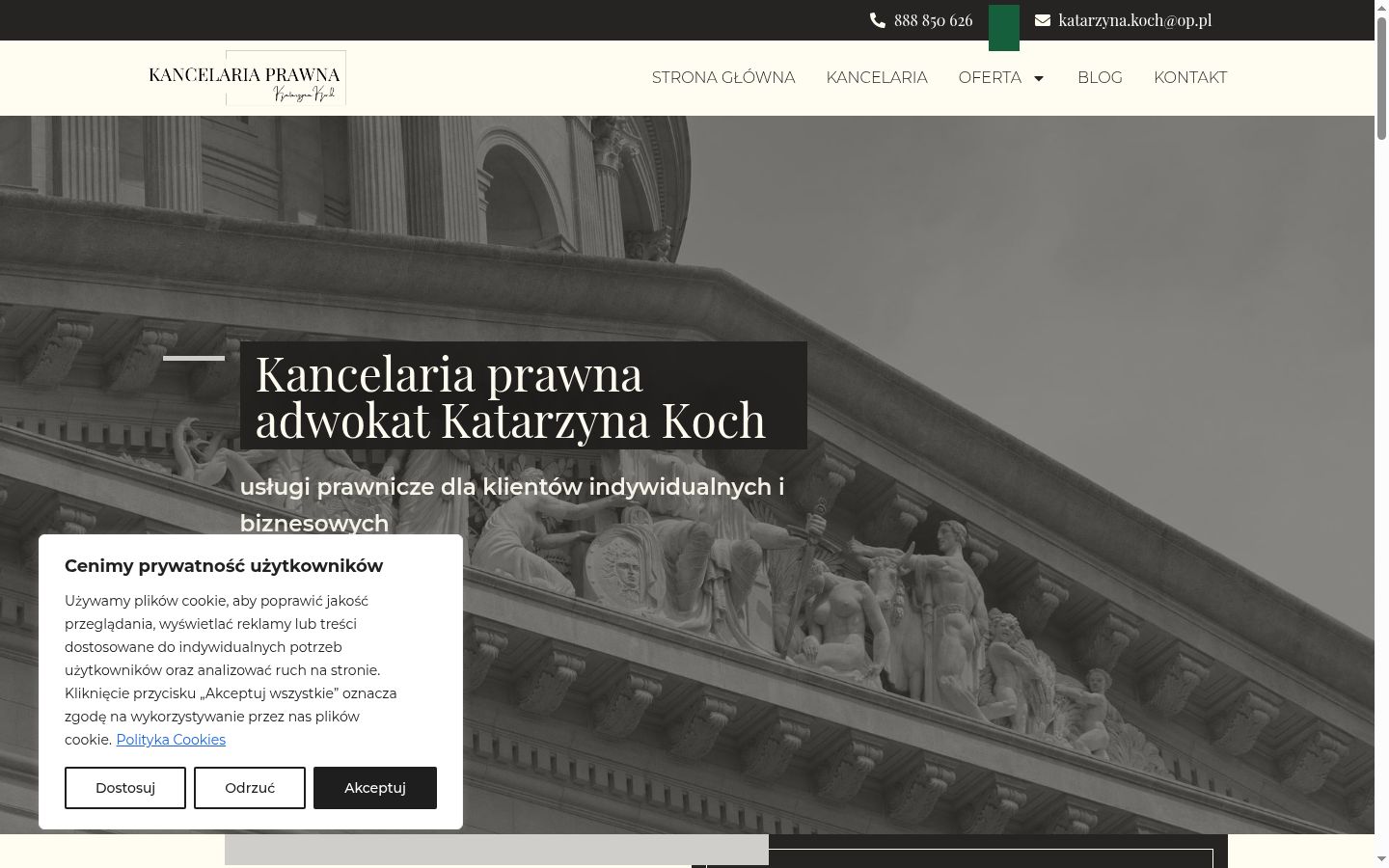Click the Dostosuj cookie button
The height and width of the screenshot is (868, 1389).
coord(125,788)
